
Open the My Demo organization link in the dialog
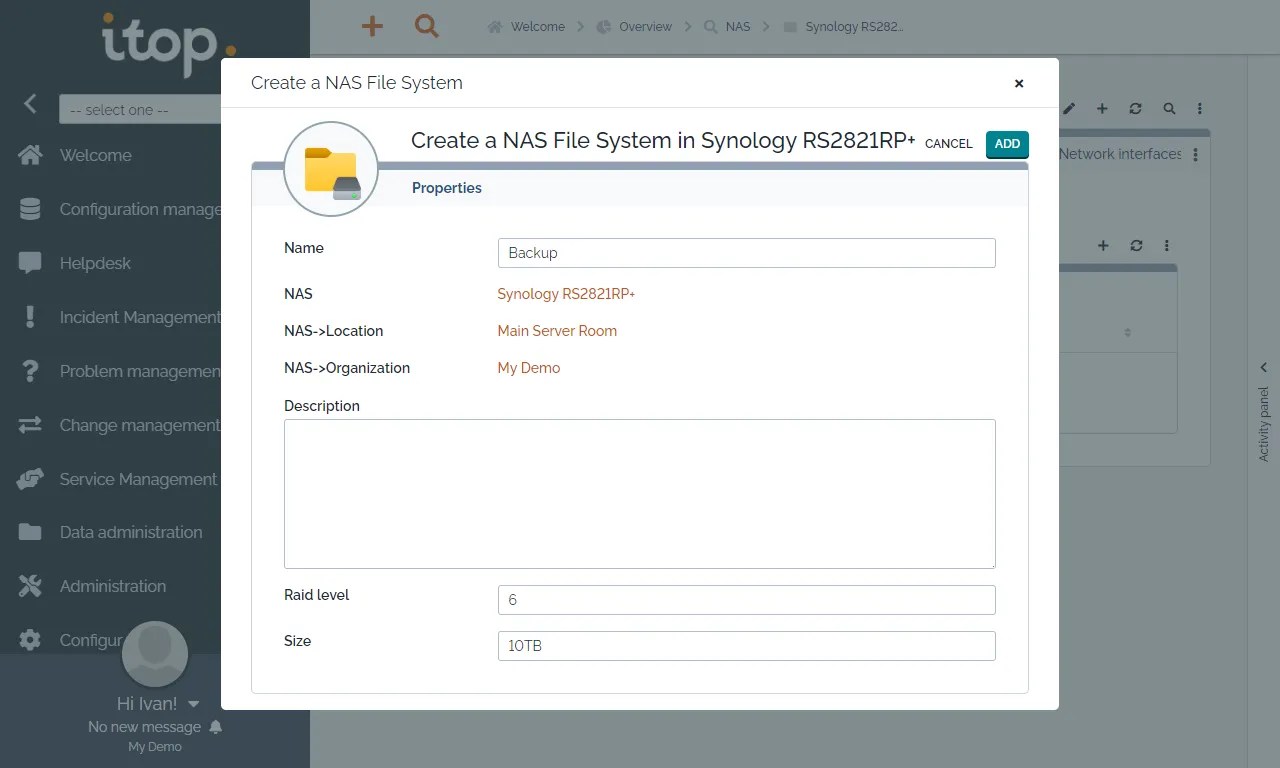pos(529,368)
